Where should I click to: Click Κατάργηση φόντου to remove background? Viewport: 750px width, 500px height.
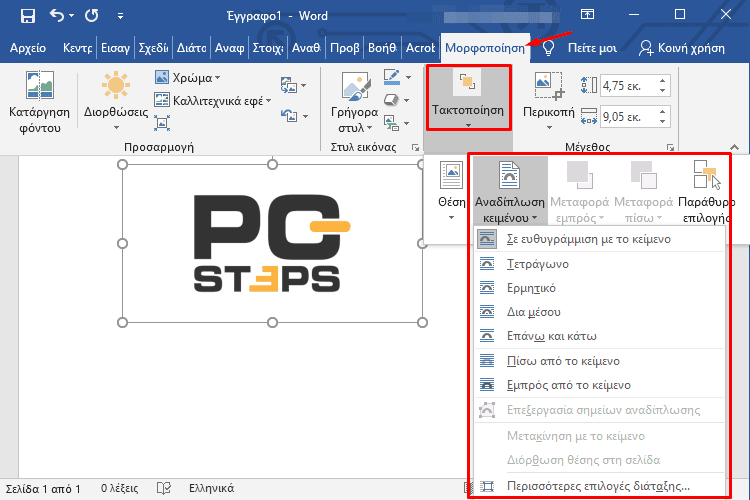(x=39, y=102)
